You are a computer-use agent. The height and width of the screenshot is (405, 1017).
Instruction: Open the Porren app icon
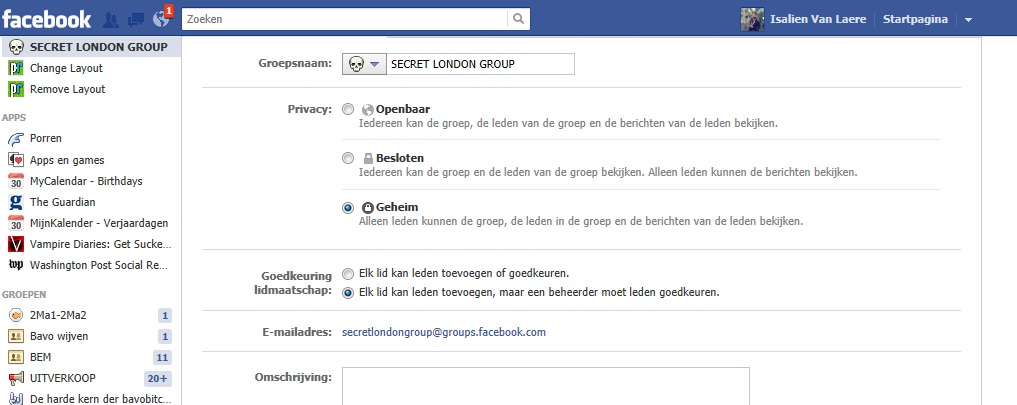16,139
